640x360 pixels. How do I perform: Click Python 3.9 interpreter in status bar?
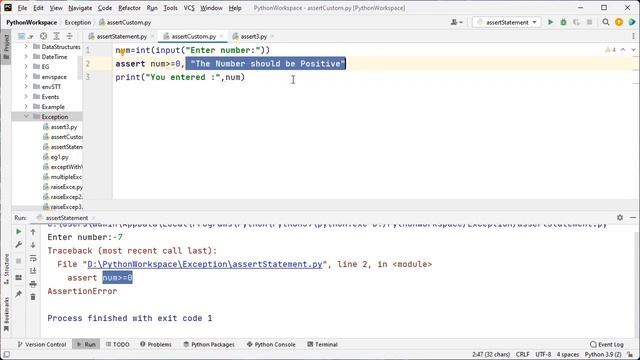(603, 354)
